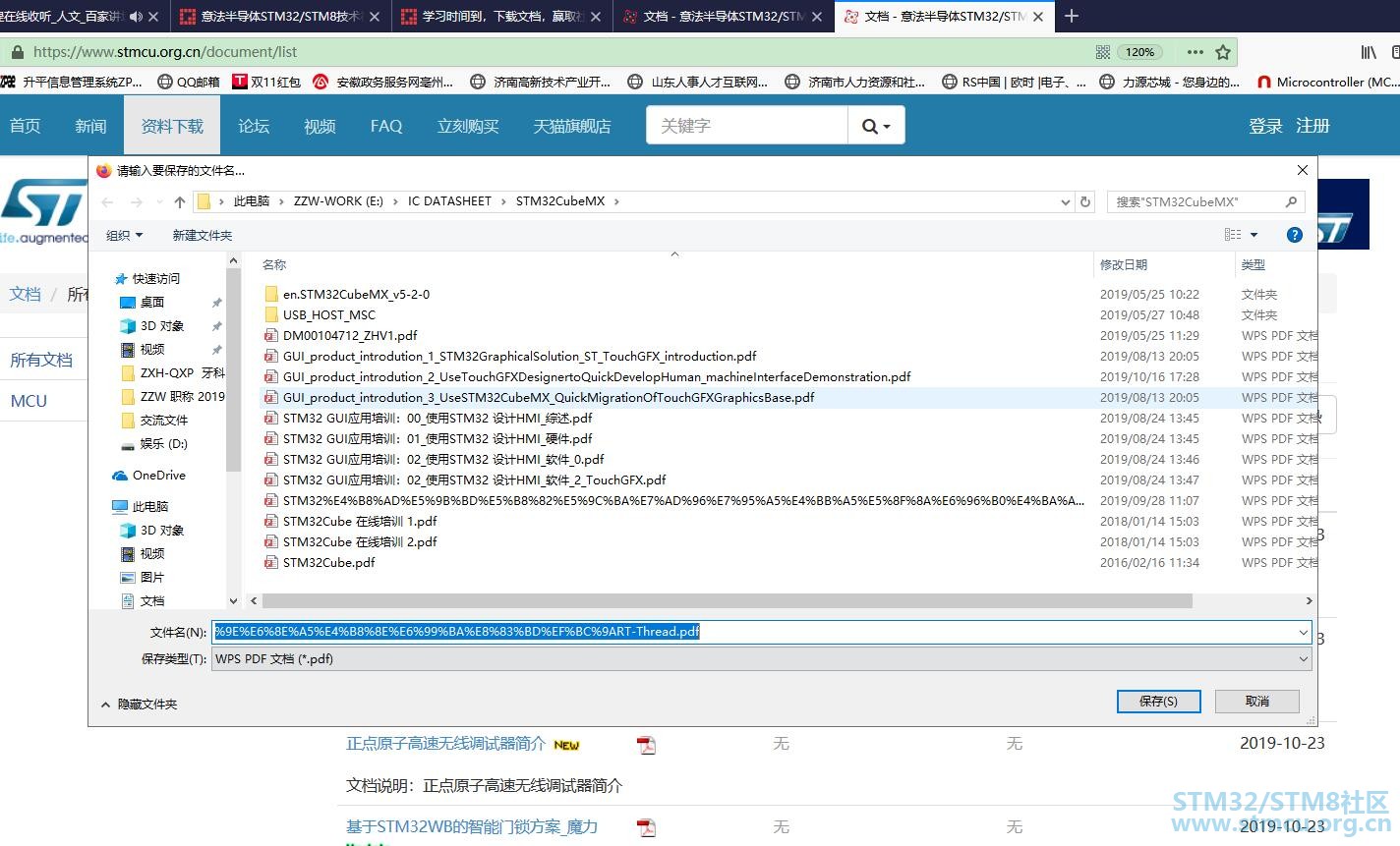Click the IC DATASHEET breadcrumb segment
Viewport: 1400px width, 846px height.
coord(449,201)
